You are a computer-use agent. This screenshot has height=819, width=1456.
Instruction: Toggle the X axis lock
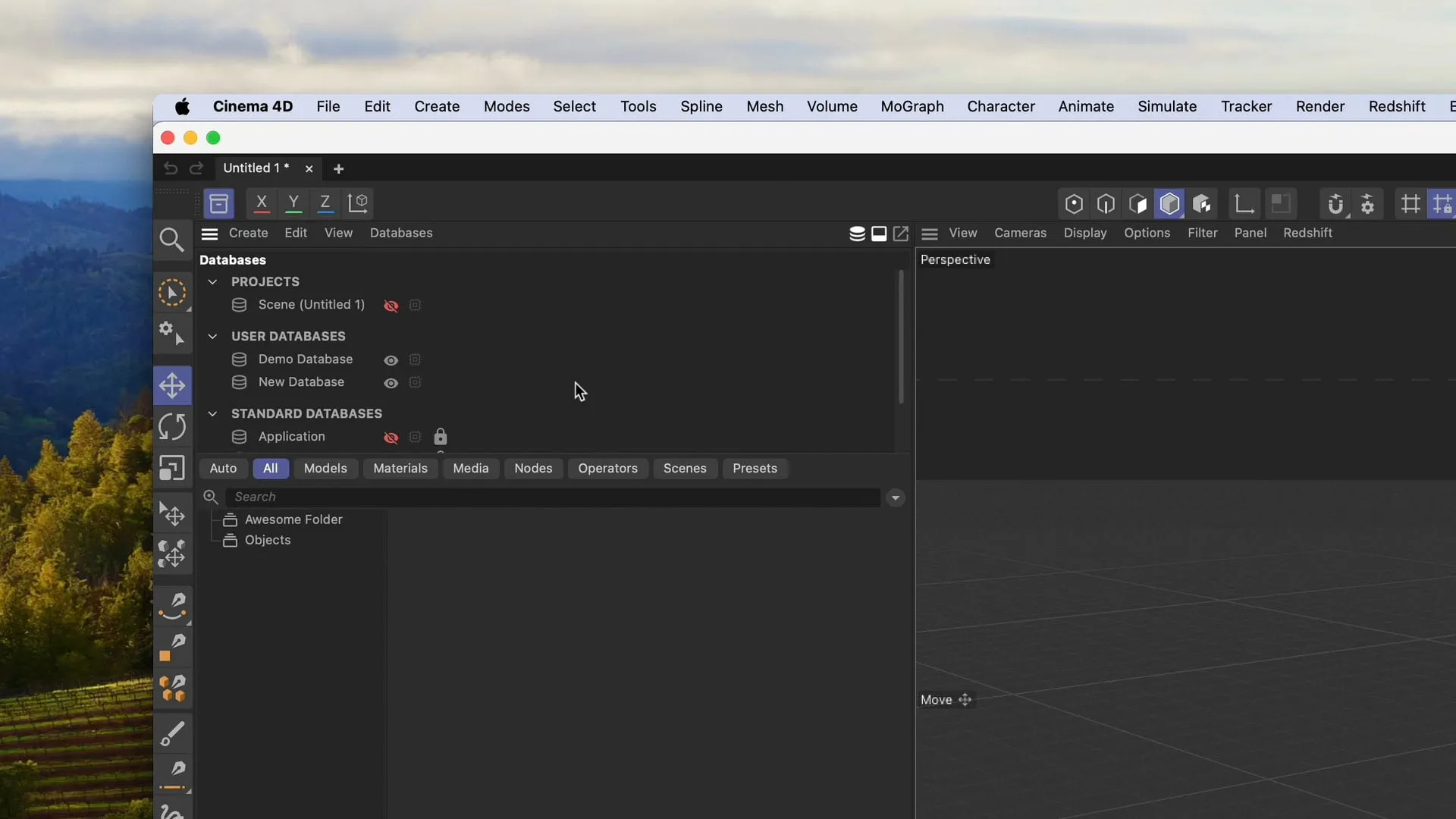(262, 203)
